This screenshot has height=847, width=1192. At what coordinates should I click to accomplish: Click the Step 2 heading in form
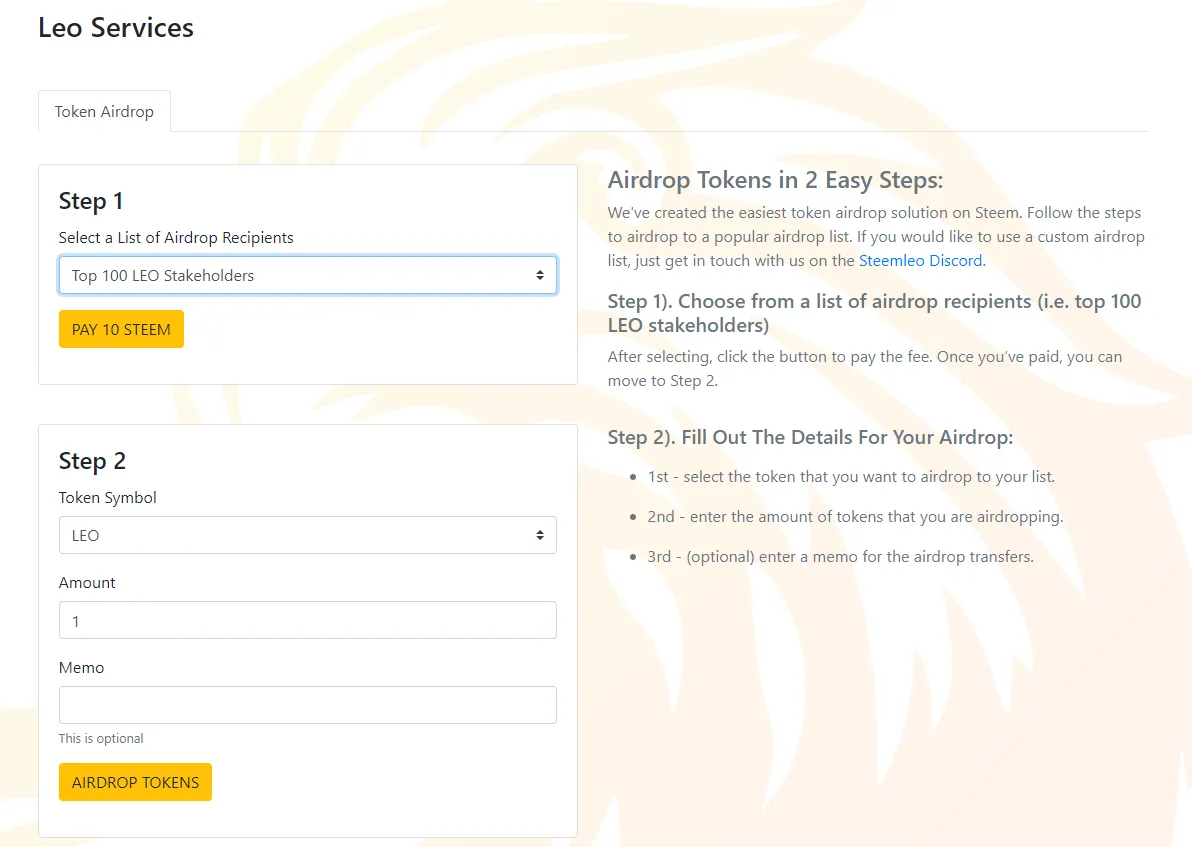tap(92, 462)
